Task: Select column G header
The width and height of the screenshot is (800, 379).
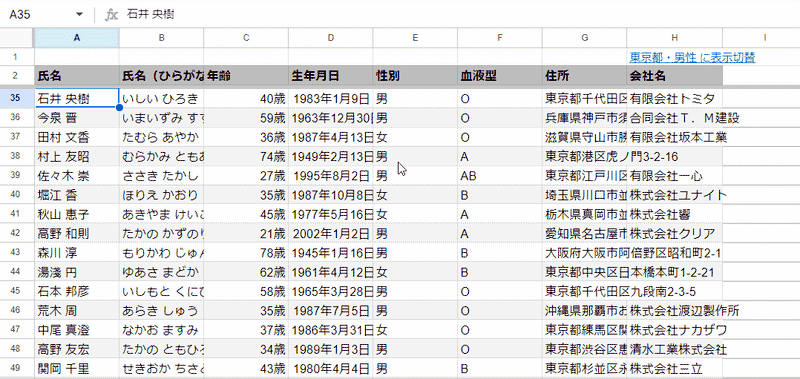Action: [585, 37]
